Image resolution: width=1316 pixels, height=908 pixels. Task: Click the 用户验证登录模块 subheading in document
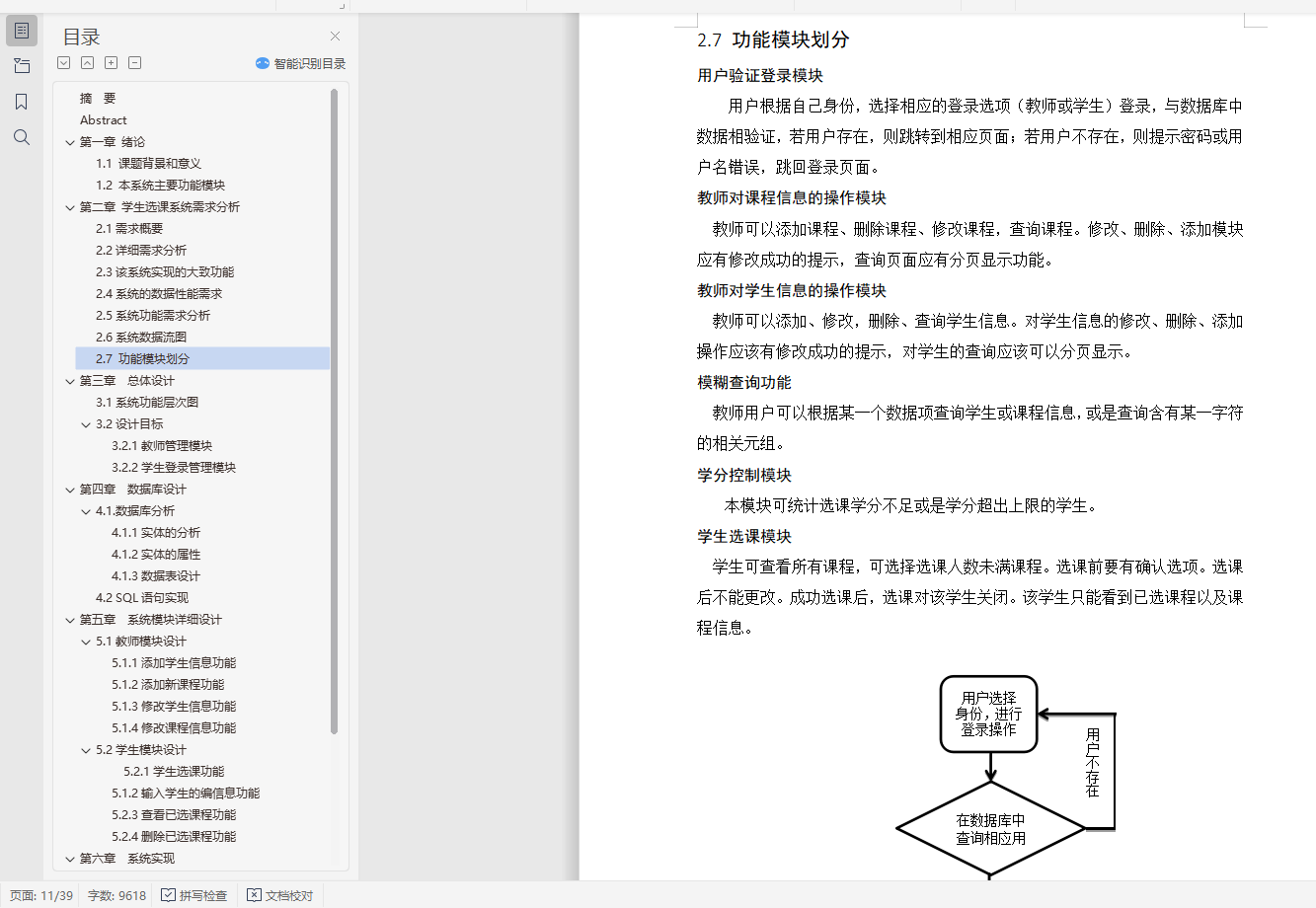[760, 76]
